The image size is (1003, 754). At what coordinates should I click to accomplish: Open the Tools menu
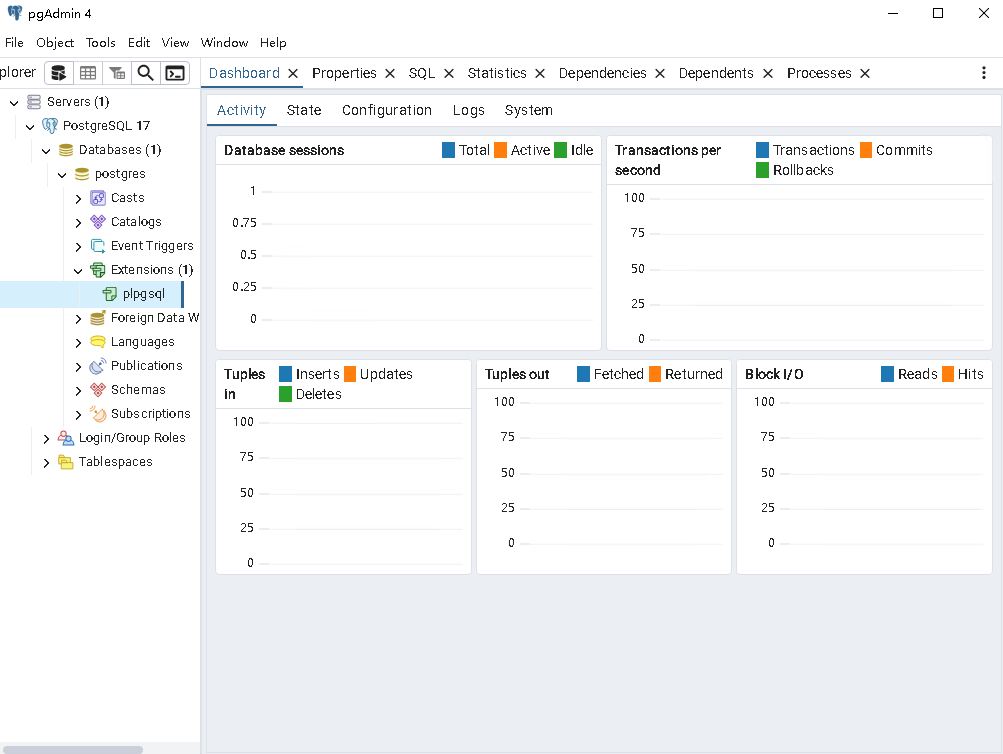[100, 43]
